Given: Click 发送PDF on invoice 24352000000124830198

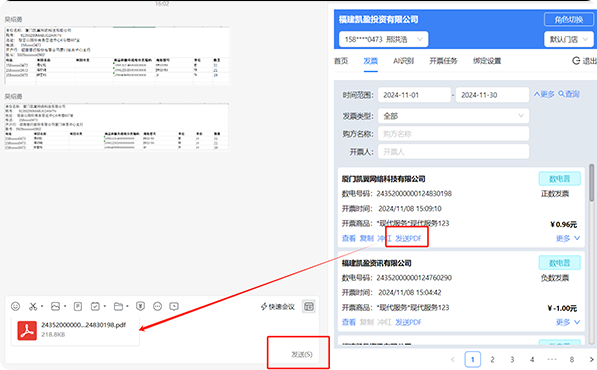Looking at the screenshot, I should 409,238.
